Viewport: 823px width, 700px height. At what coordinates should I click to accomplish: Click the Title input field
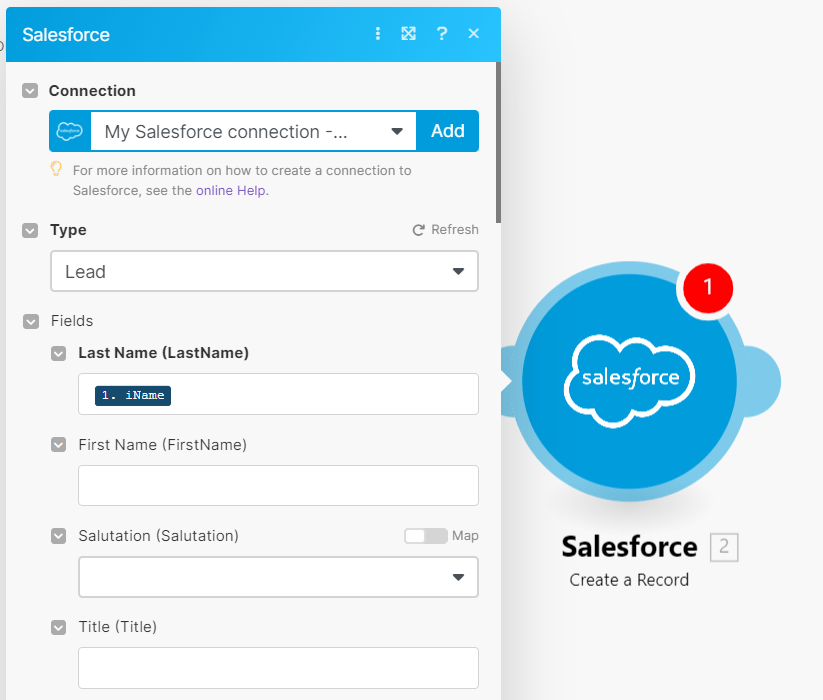[278, 667]
